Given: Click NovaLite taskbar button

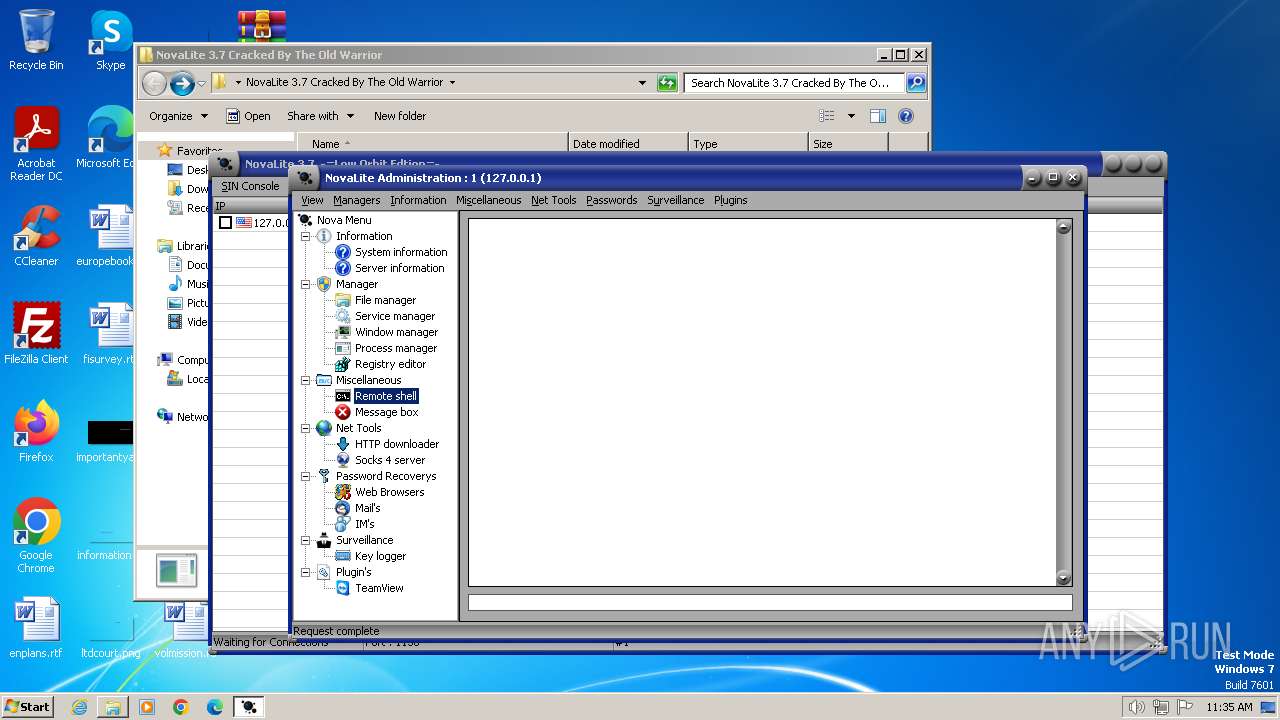Looking at the screenshot, I should 249,707.
